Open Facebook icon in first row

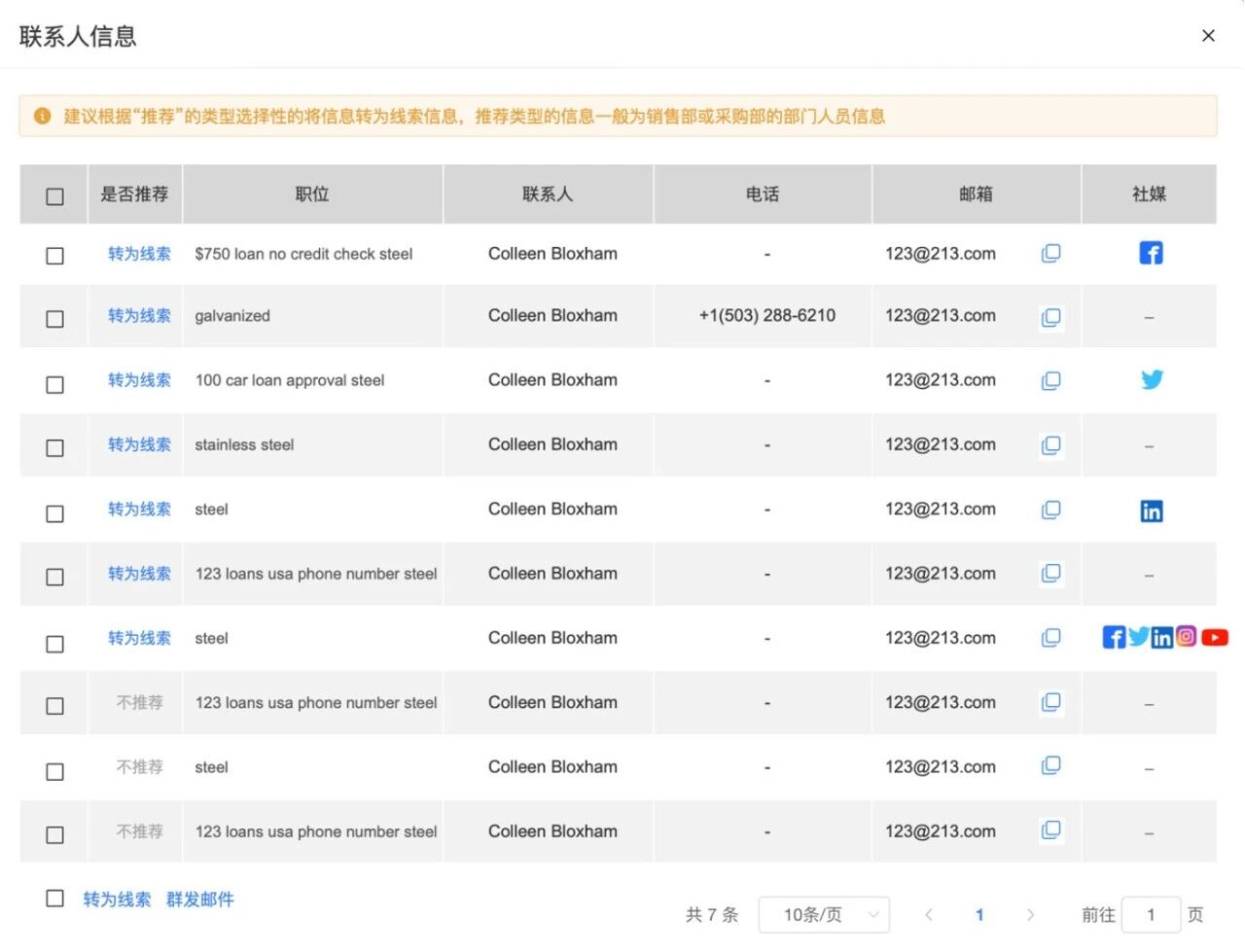click(1151, 254)
